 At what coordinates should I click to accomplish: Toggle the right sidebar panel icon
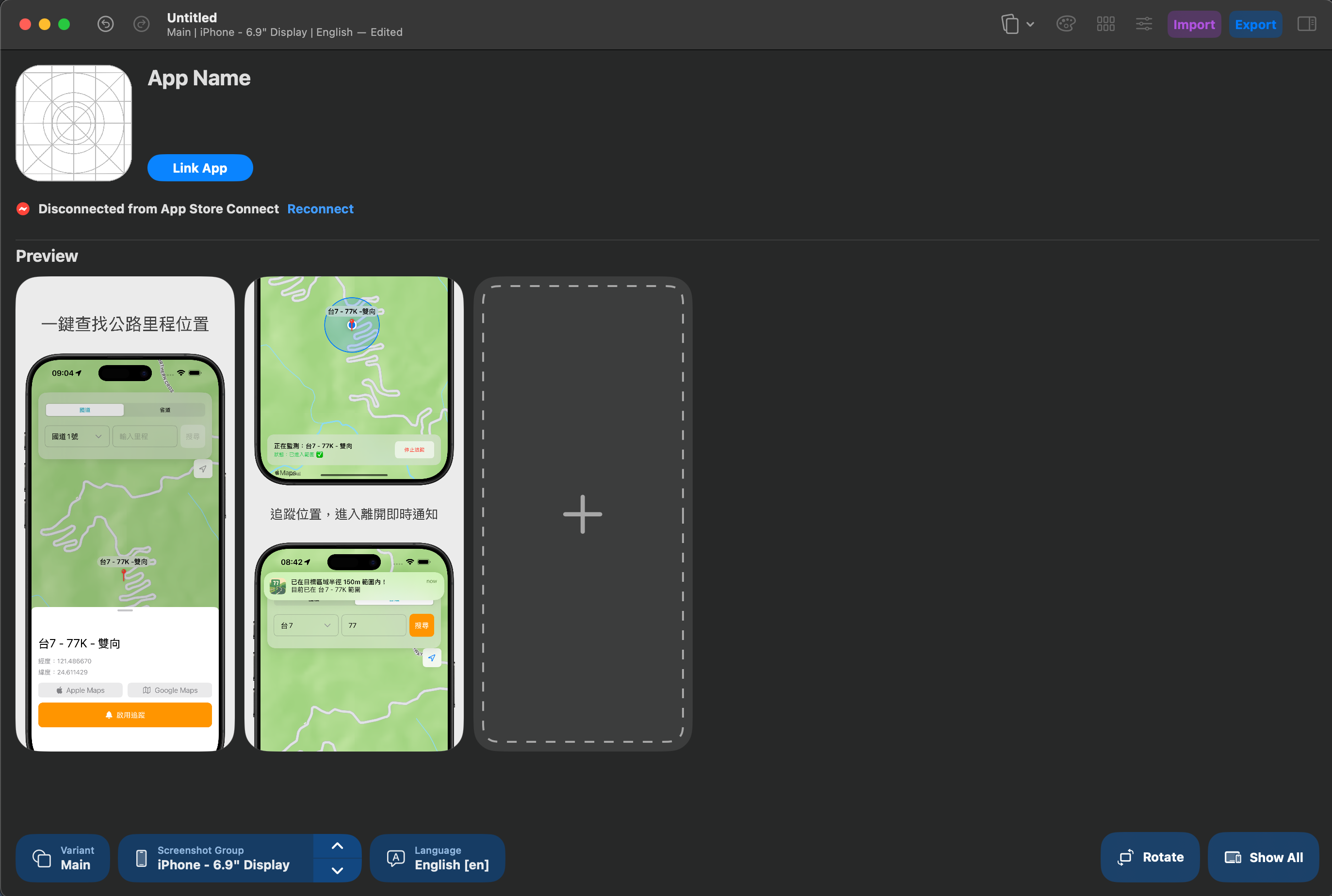pos(1306,24)
